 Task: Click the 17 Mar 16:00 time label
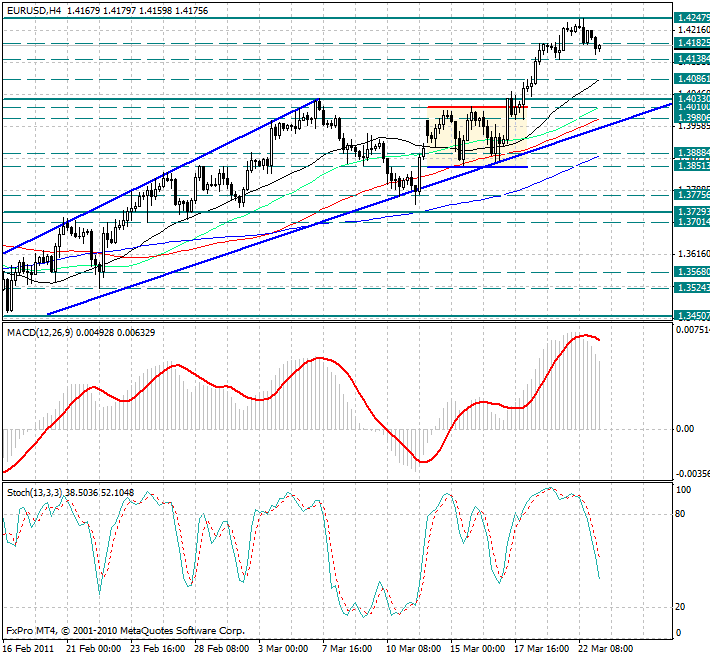[x=542, y=649]
